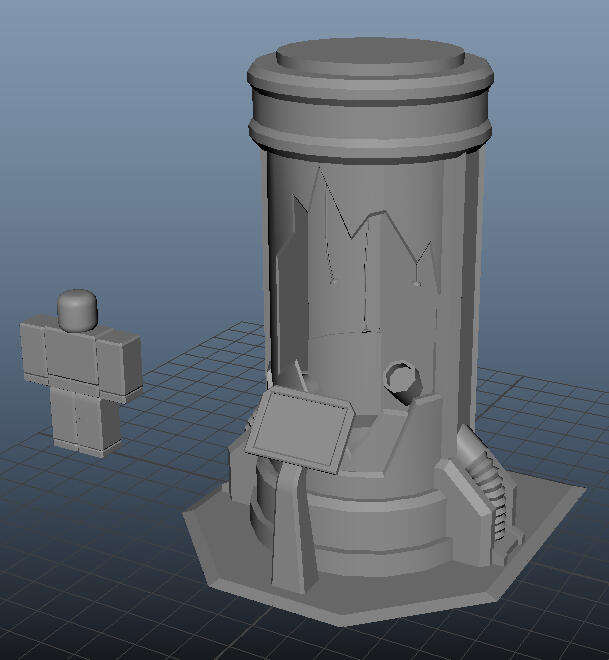Select the rounded head of the character
The width and height of the screenshot is (609, 660).
(77, 310)
